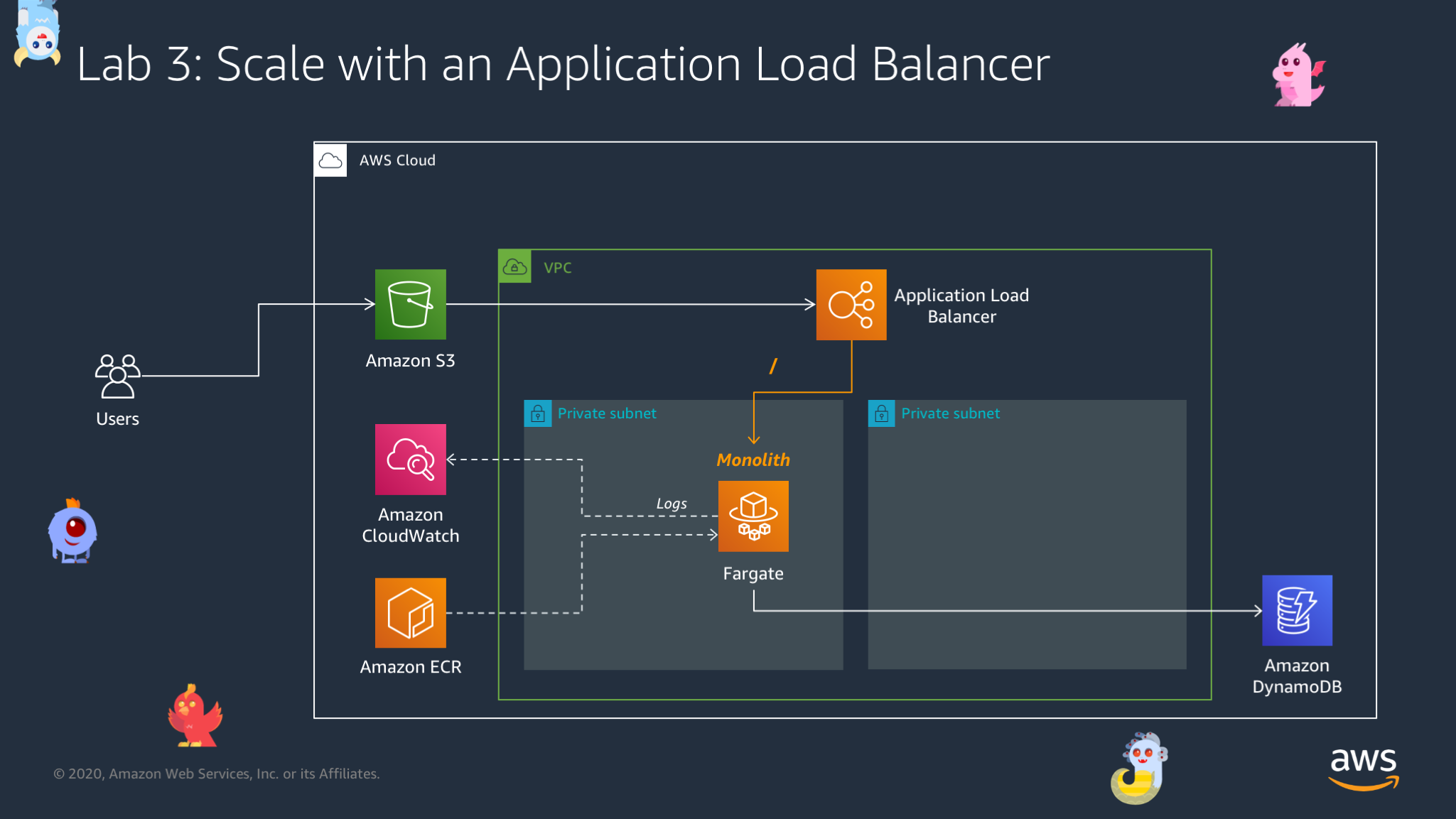Image resolution: width=1456 pixels, height=819 pixels.
Task: Select the Amazon CloudWatch icon
Action: (x=410, y=459)
